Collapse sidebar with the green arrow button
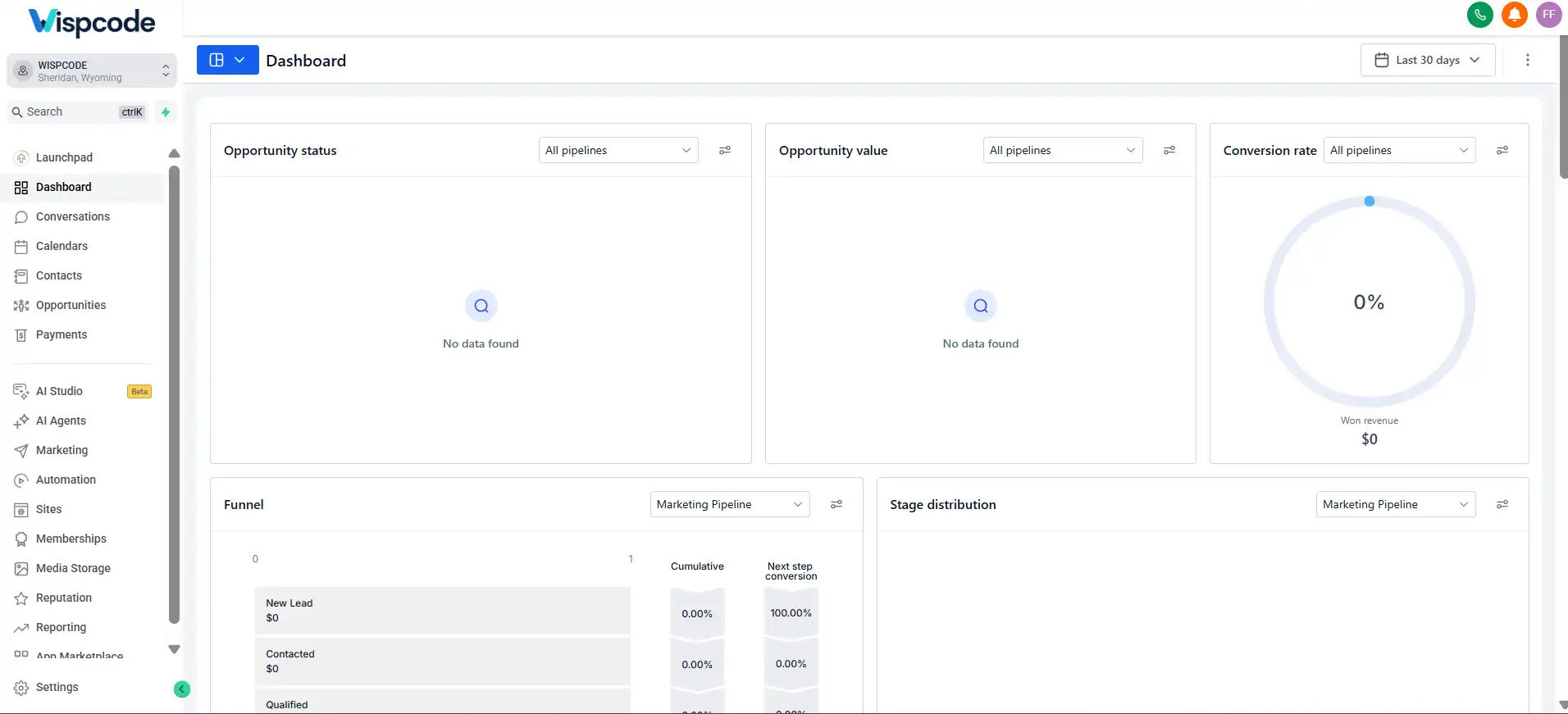Screen dimensions: 1568x714 point(182,689)
